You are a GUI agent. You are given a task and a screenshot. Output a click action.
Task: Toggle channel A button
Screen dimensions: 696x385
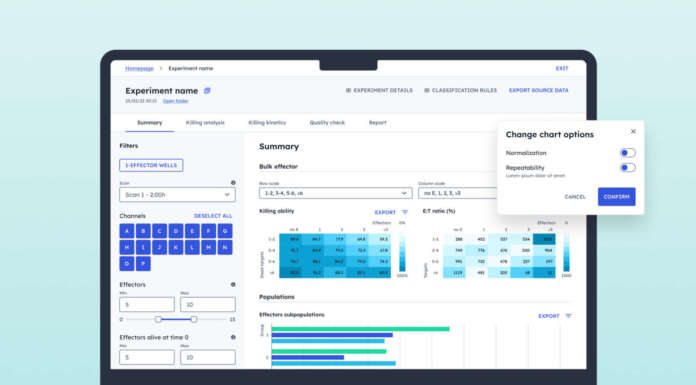coord(127,231)
